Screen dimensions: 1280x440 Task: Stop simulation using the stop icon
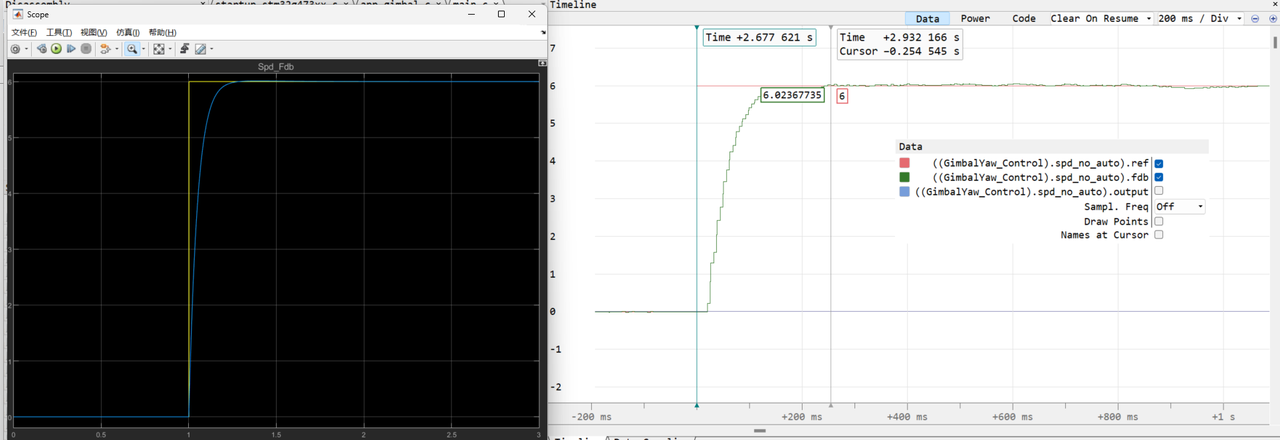[86, 49]
